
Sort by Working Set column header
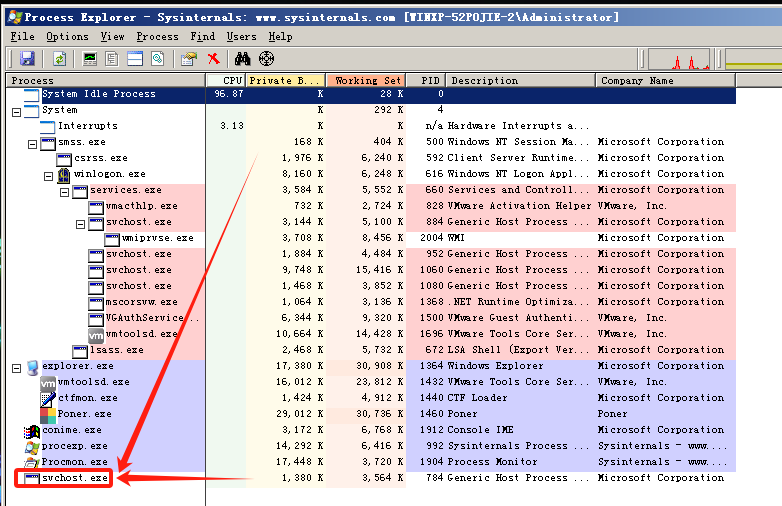(x=366, y=80)
